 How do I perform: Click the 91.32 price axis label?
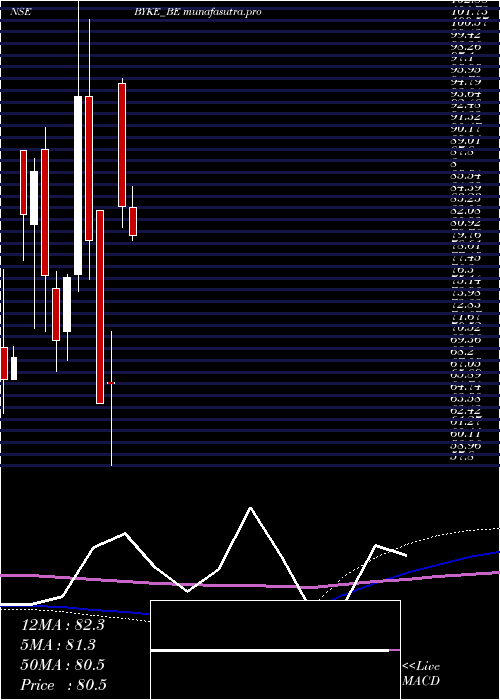point(467,117)
